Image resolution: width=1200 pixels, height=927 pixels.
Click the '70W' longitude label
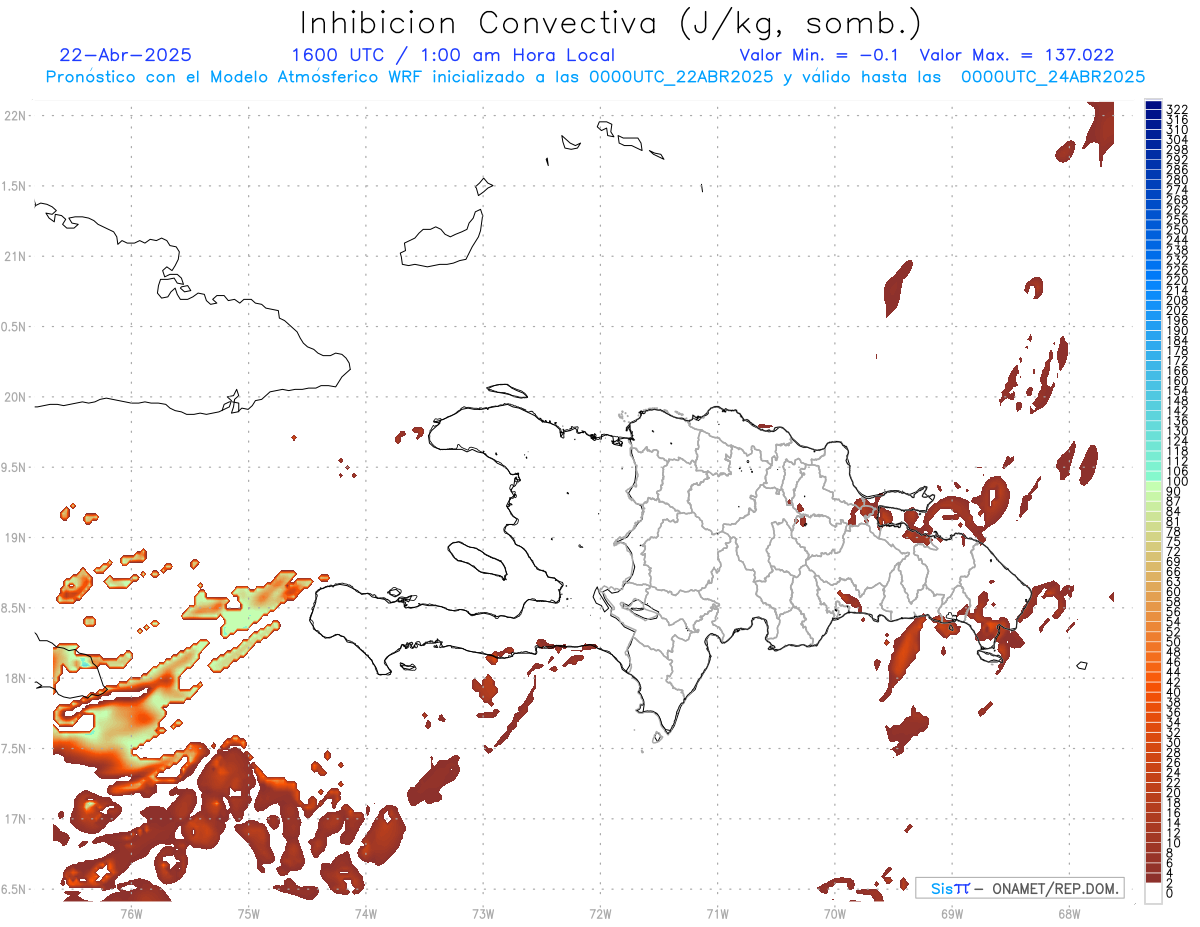tap(834, 913)
